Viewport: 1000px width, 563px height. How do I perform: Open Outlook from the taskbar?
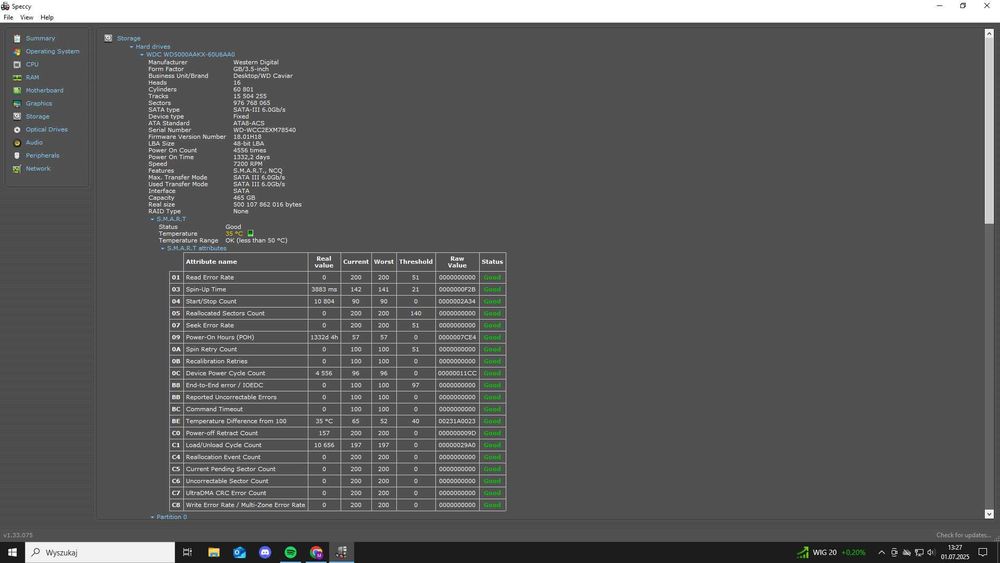[x=239, y=552]
